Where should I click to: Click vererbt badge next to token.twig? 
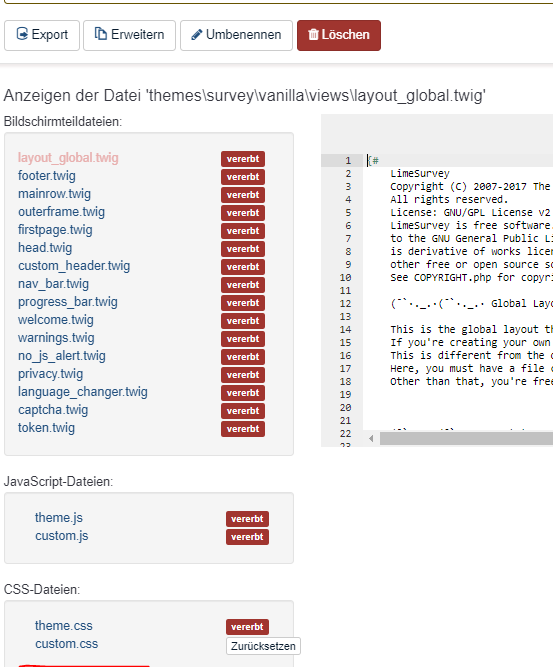click(x=243, y=429)
